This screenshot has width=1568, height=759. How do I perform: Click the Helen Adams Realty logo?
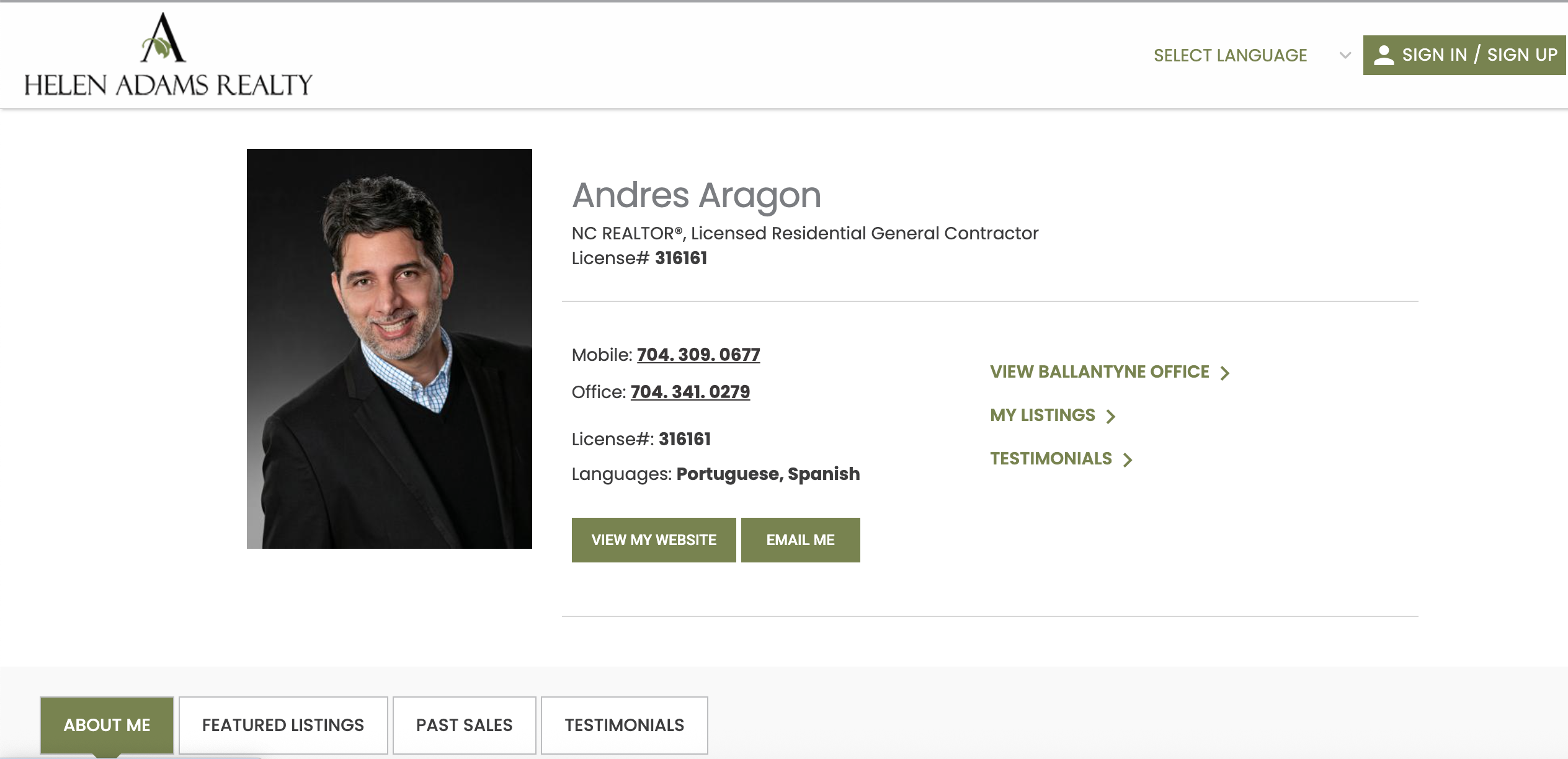tap(168, 55)
